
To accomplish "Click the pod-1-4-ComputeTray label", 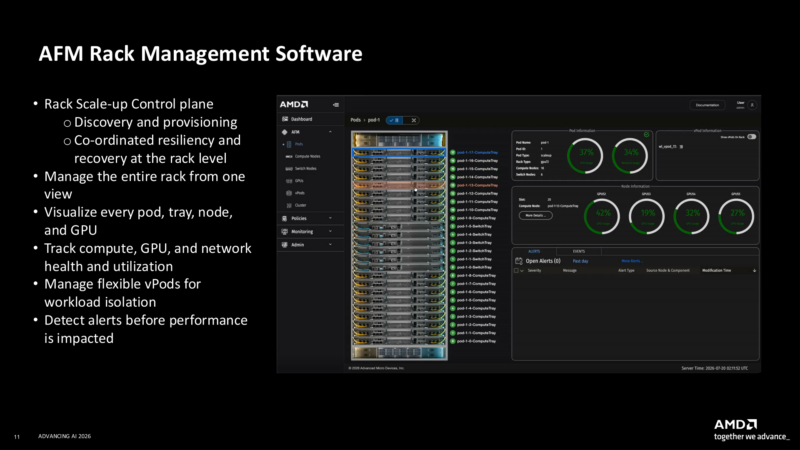I will [x=477, y=308].
